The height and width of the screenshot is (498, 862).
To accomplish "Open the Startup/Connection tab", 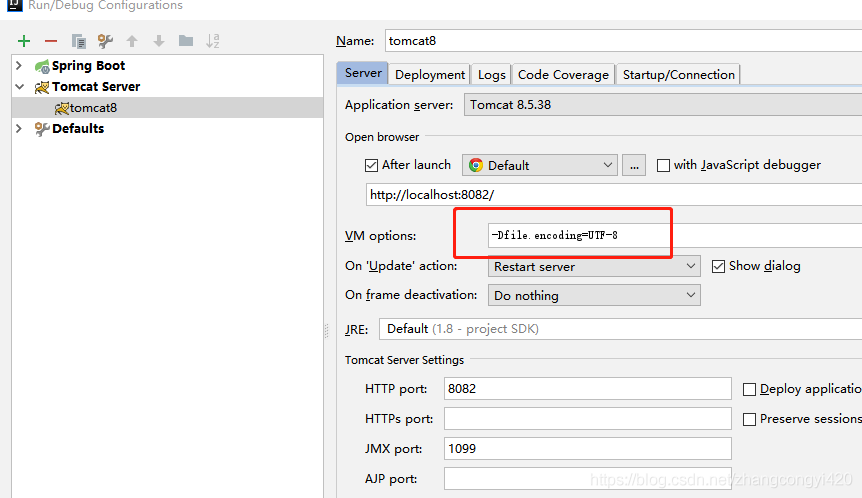I will click(x=678, y=75).
